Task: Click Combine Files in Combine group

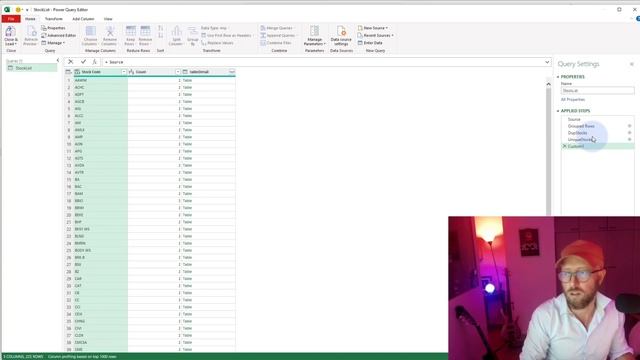Action: click(x=276, y=43)
